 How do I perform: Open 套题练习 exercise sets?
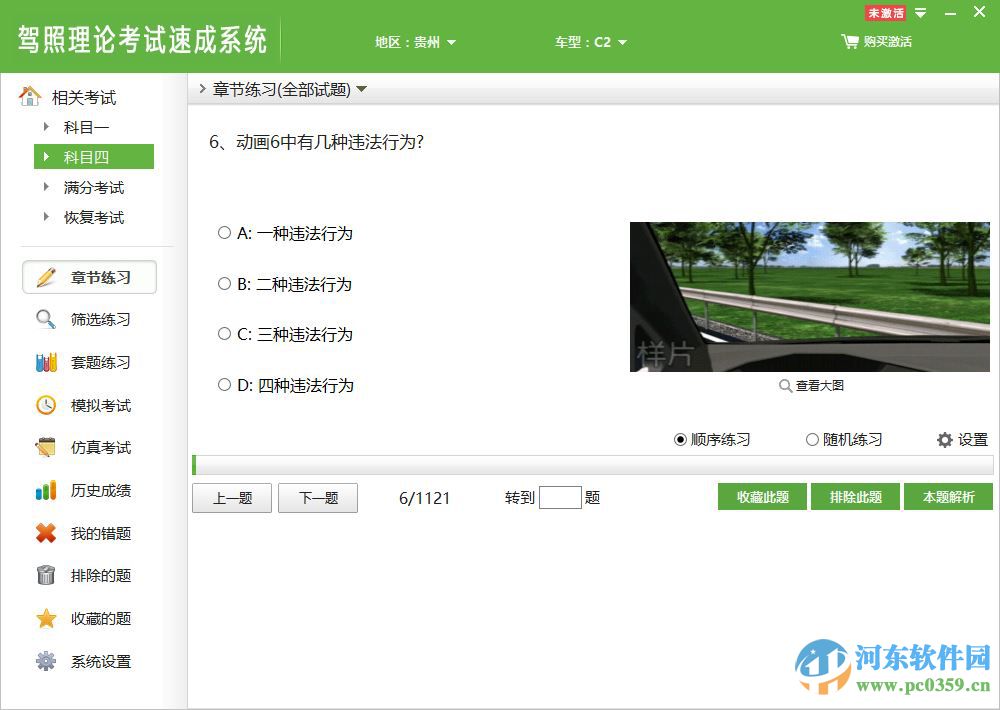89,363
